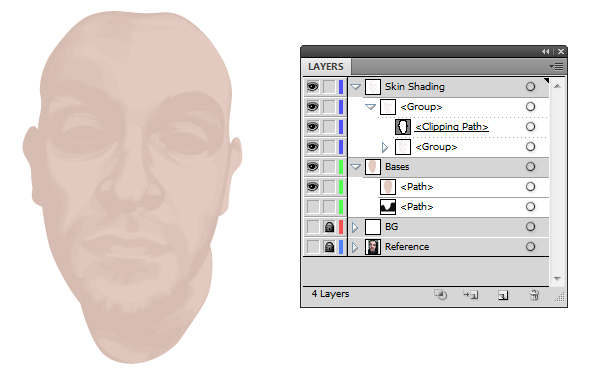Viewport: 594px width, 378px height.
Task: Hide the nested <Group> below Clipping Path
Action: (x=313, y=147)
